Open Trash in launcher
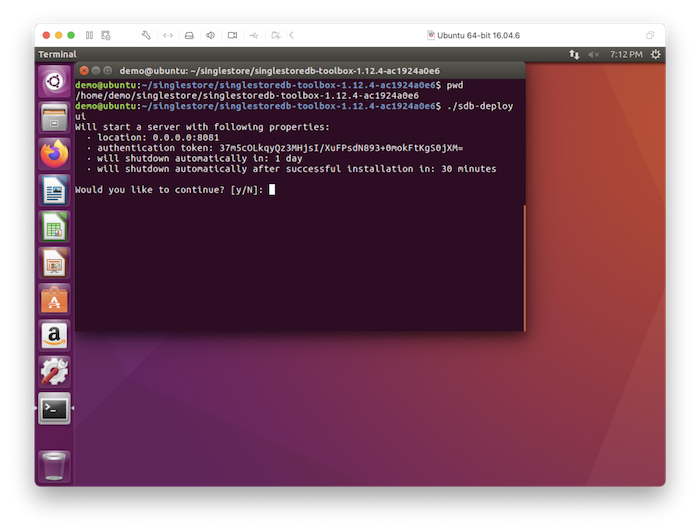The width and height of the screenshot is (700, 532). tap(54, 466)
